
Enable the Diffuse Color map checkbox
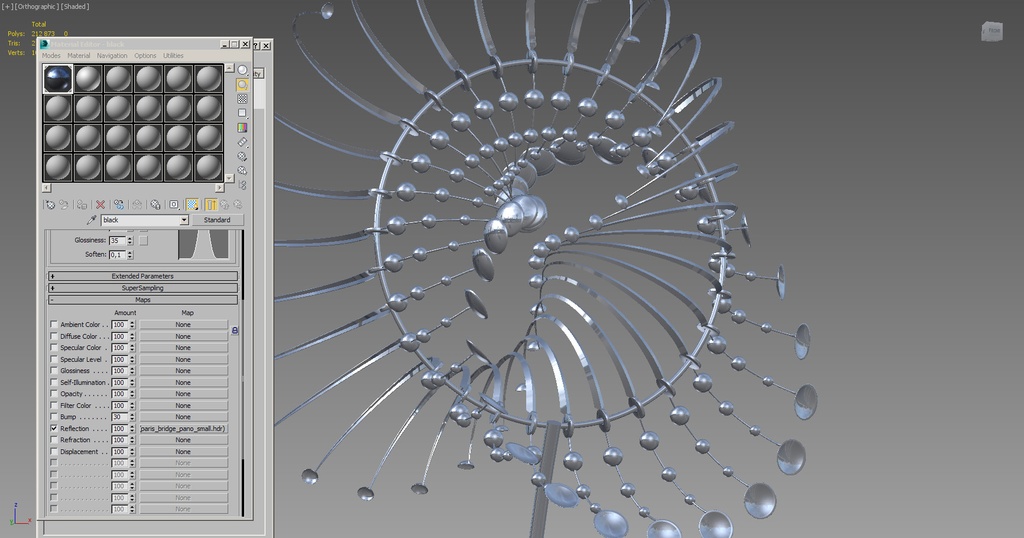[54, 336]
